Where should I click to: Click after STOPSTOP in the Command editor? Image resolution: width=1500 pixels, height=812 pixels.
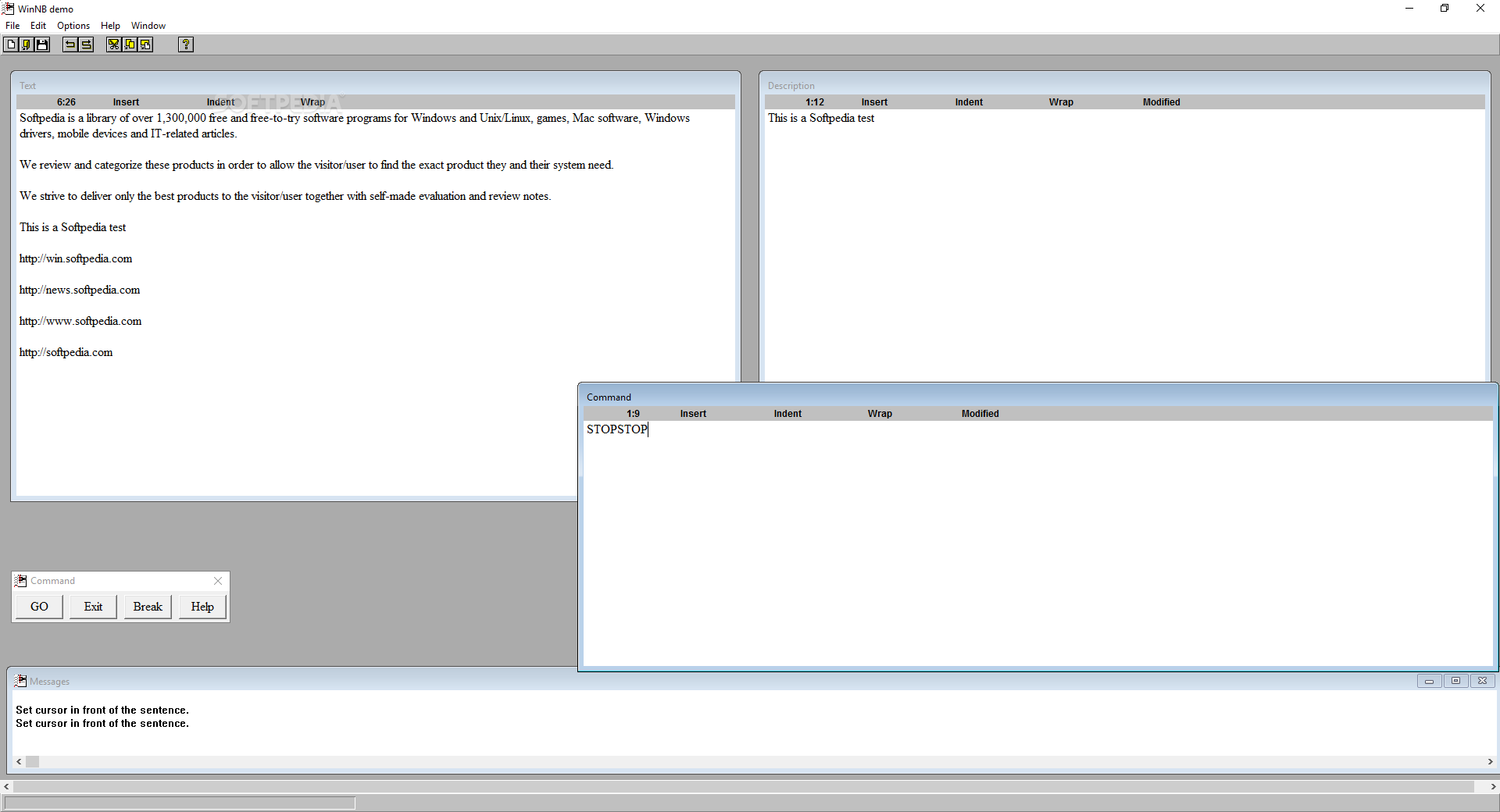[649, 429]
